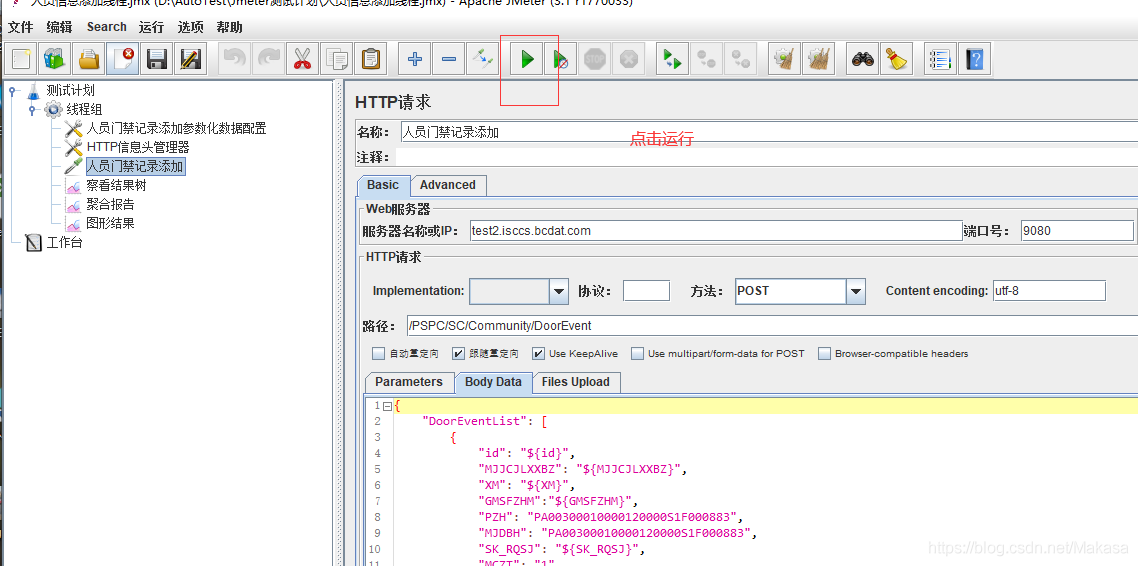Collapse all nodes with minus icon
The height and width of the screenshot is (566, 1138).
coord(449,59)
